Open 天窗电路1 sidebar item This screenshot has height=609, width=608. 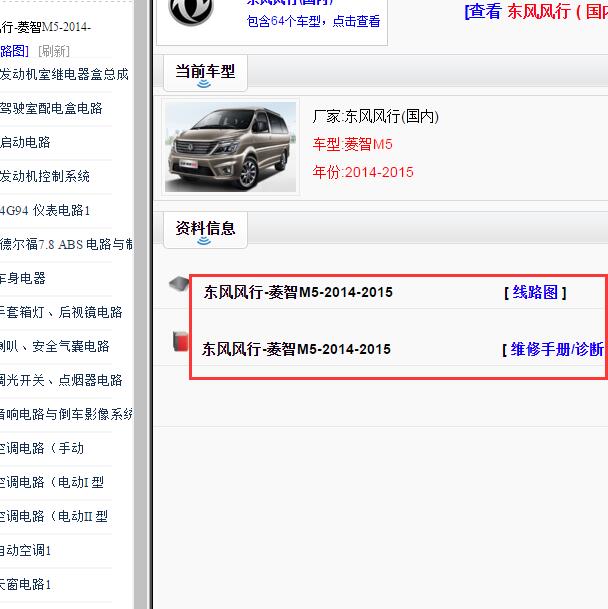[x=26, y=584]
